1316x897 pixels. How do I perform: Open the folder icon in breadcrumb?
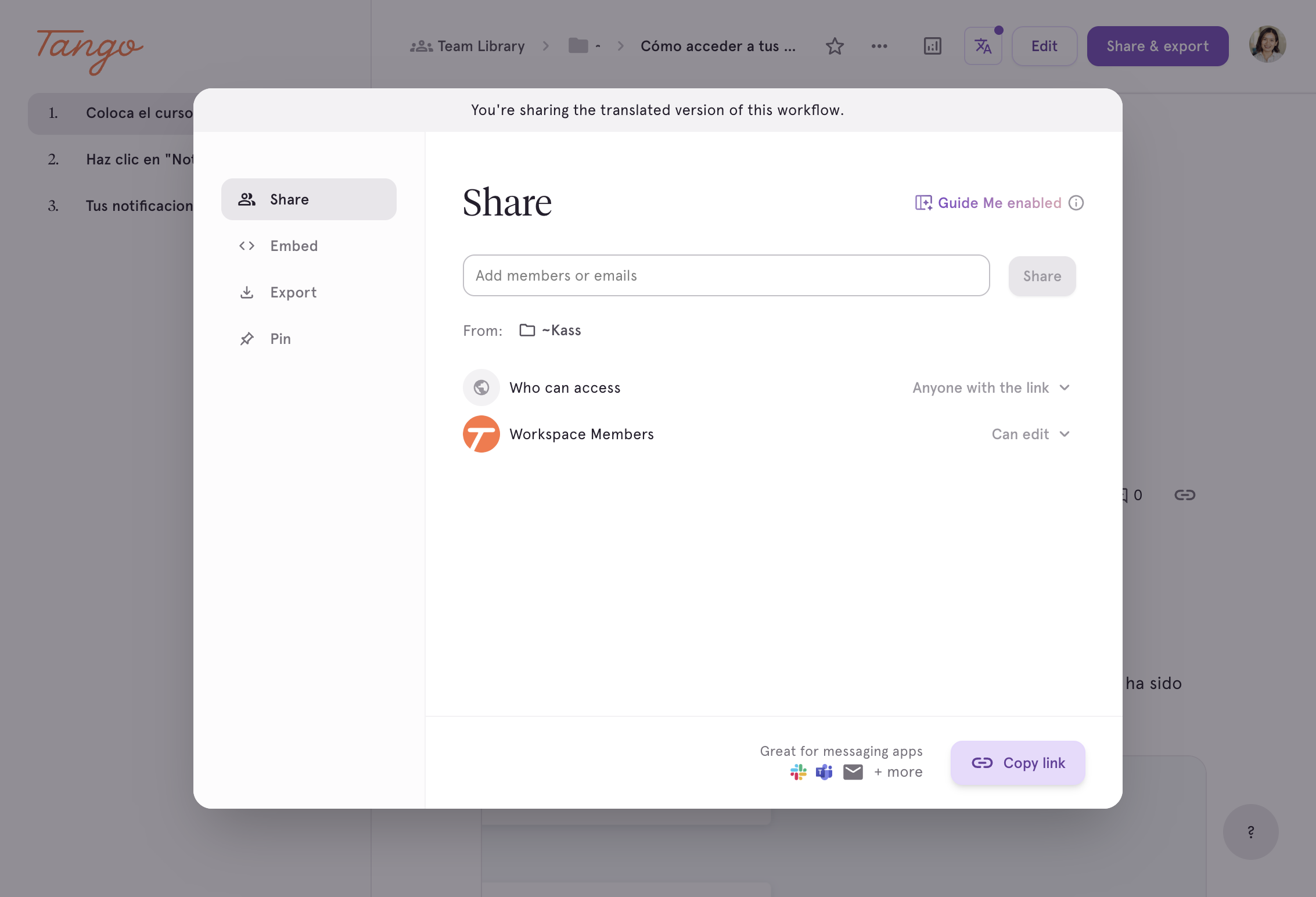coord(578,45)
